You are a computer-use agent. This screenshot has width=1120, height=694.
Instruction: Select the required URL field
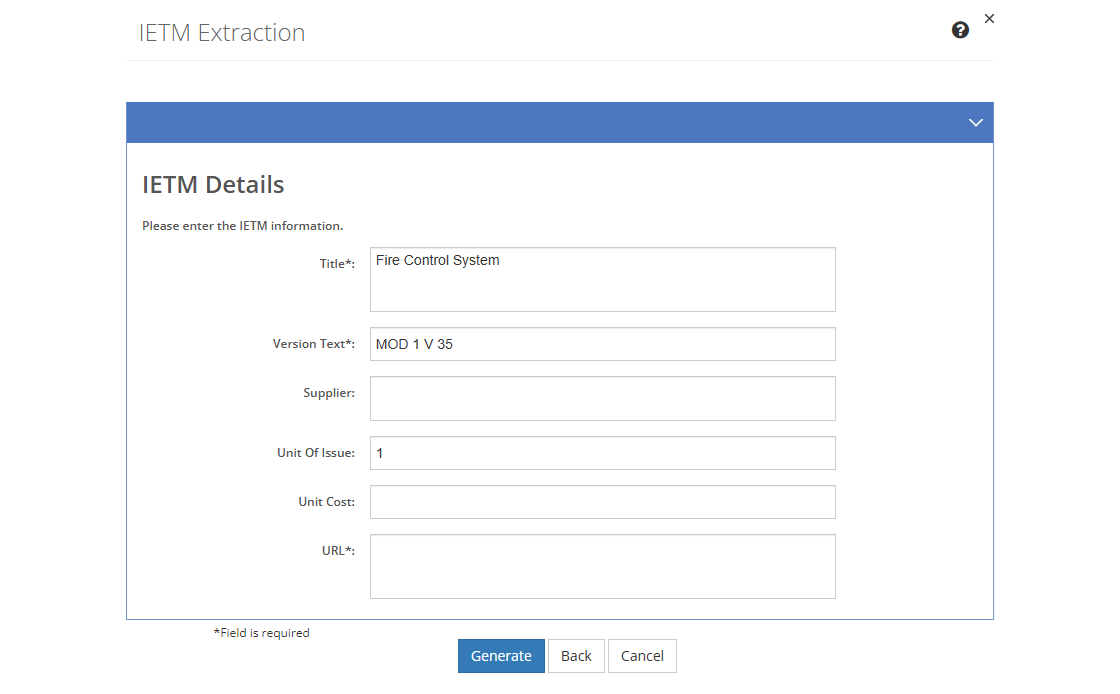602,565
